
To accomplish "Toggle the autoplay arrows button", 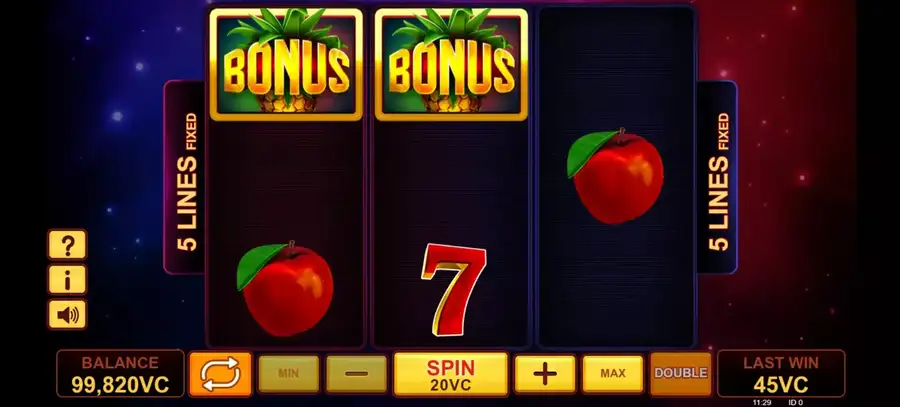I will (x=220, y=374).
